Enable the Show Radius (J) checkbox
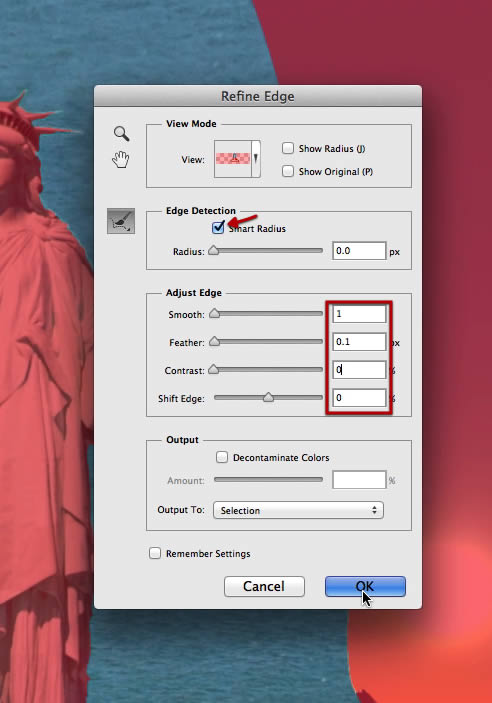 click(x=288, y=148)
